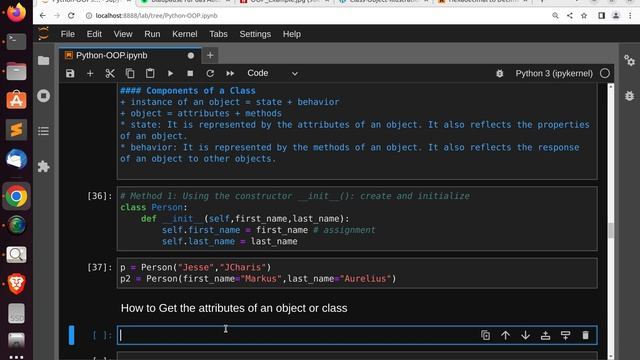Viewport: 640px width, 360px height.
Task: Restart kernel and run all cells icon
Action: (x=230, y=73)
